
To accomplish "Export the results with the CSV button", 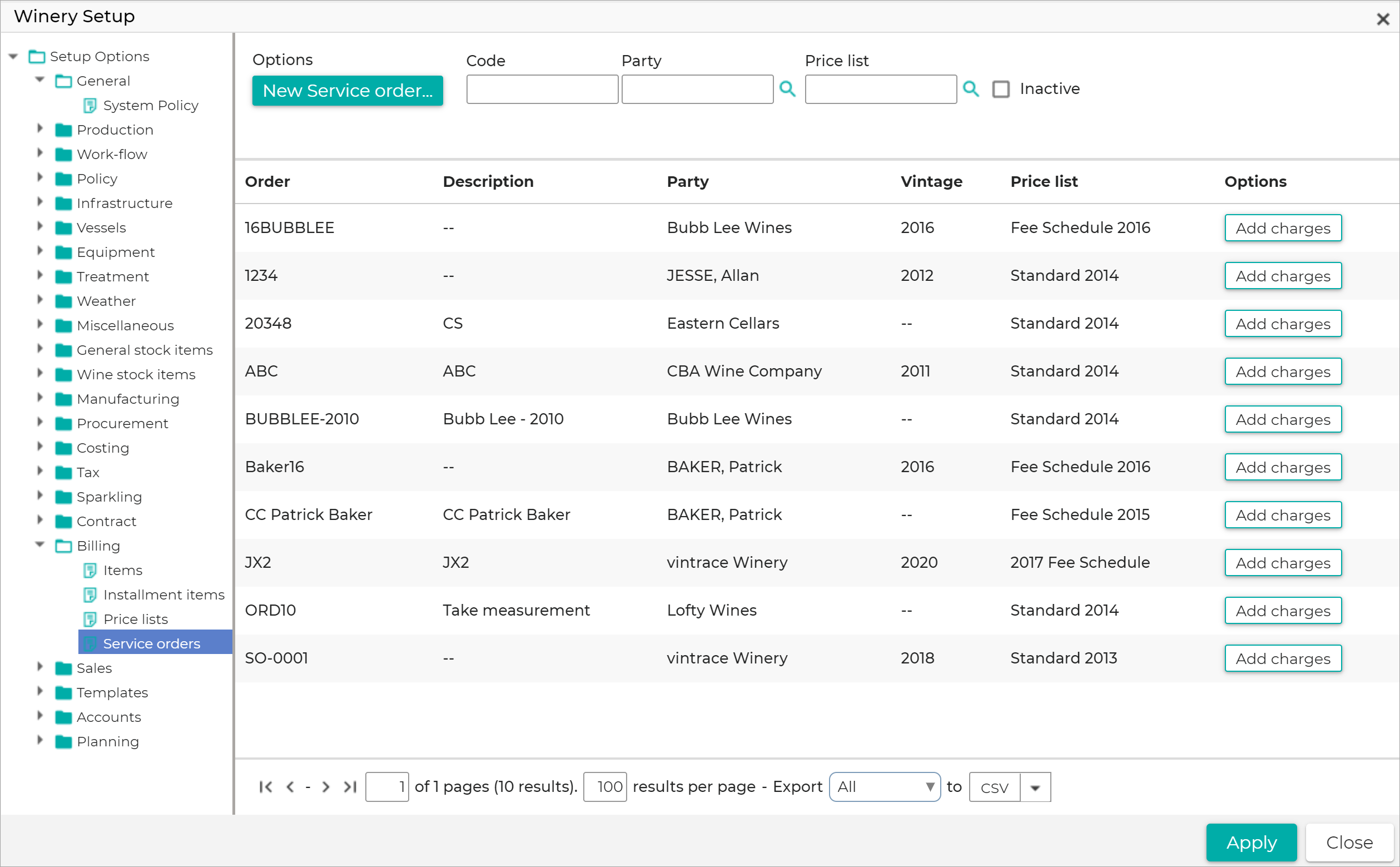I will coord(995,787).
